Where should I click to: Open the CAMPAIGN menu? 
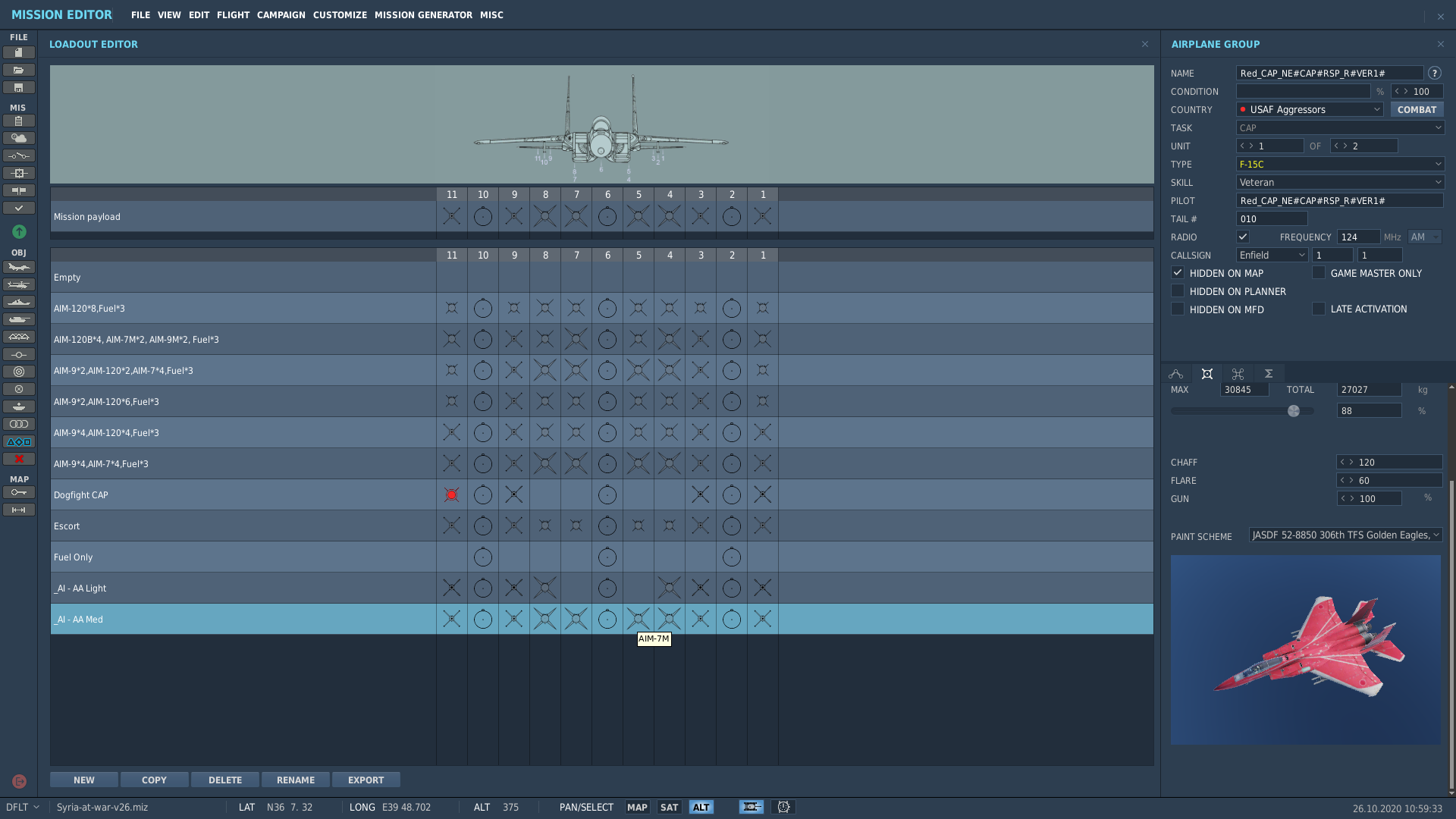281,14
